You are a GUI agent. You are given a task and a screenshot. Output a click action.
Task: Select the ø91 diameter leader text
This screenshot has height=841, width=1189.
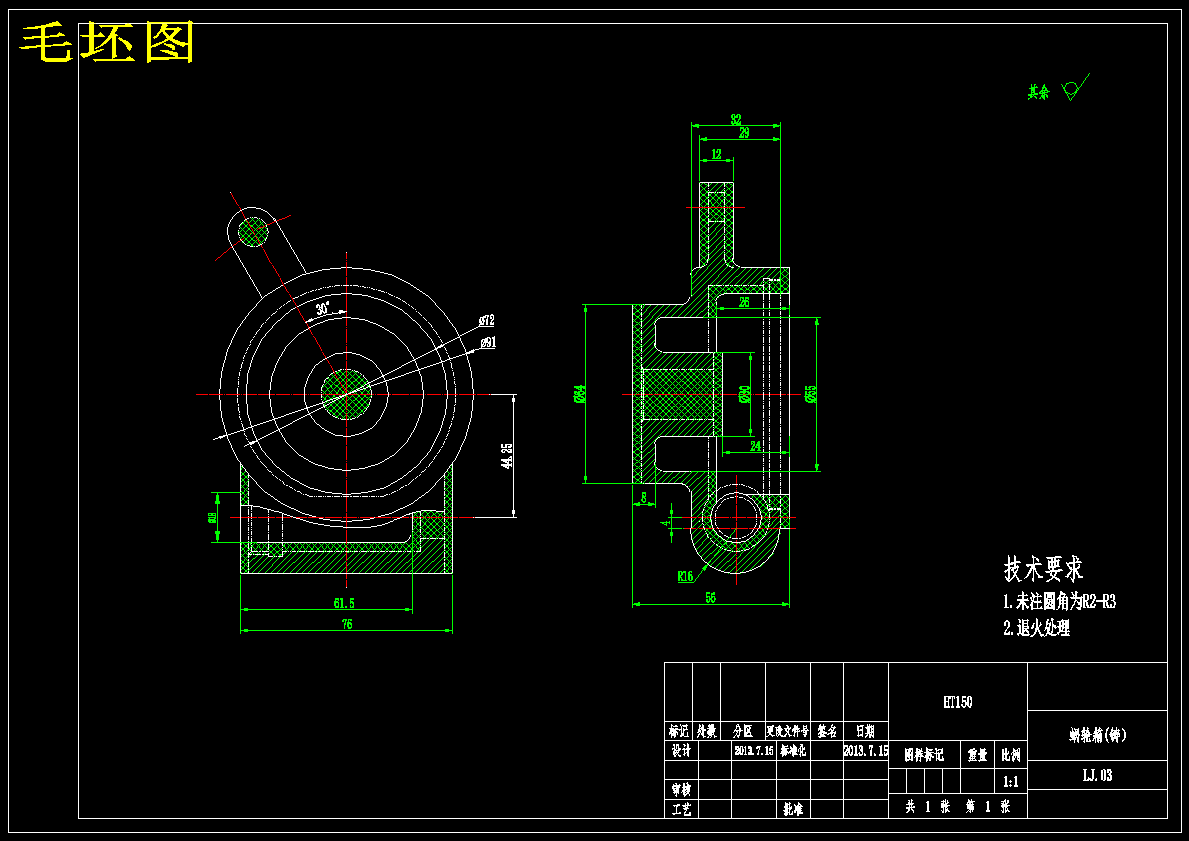(x=488, y=343)
